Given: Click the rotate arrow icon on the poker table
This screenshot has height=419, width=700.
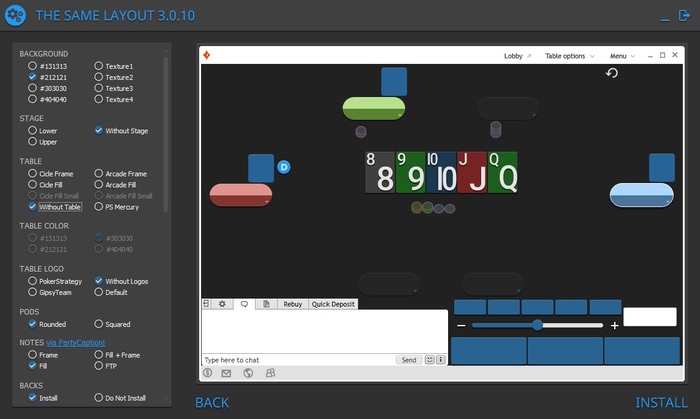Looking at the screenshot, I should pyautogui.click(x=612, y=73).
